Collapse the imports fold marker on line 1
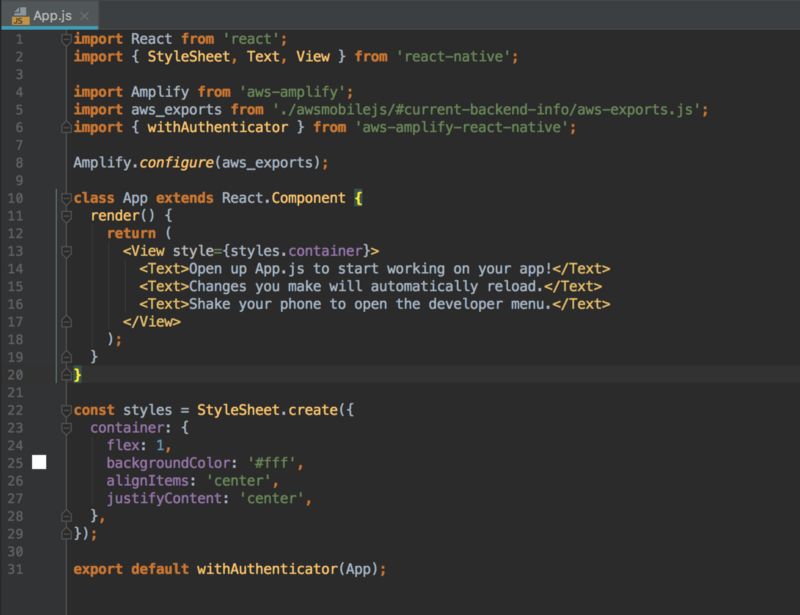The height and width of the screenshot is (615, 800). coord(66,39)
